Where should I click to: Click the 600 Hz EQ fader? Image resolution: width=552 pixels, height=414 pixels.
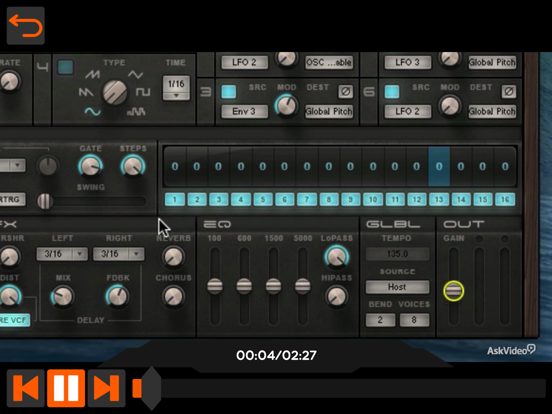(x=244, y=286)
